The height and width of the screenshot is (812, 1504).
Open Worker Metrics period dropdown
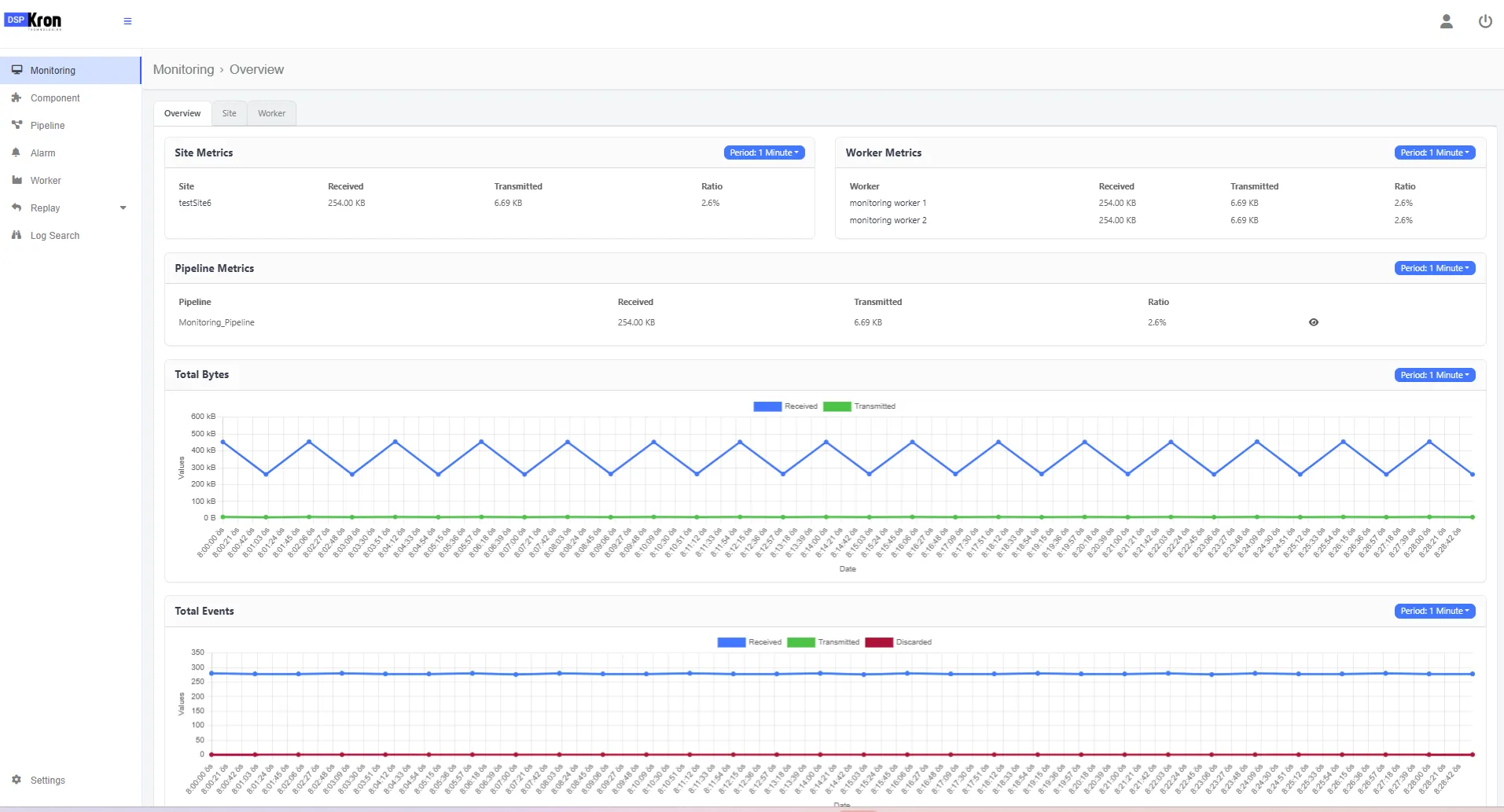tap(1435, 152)
